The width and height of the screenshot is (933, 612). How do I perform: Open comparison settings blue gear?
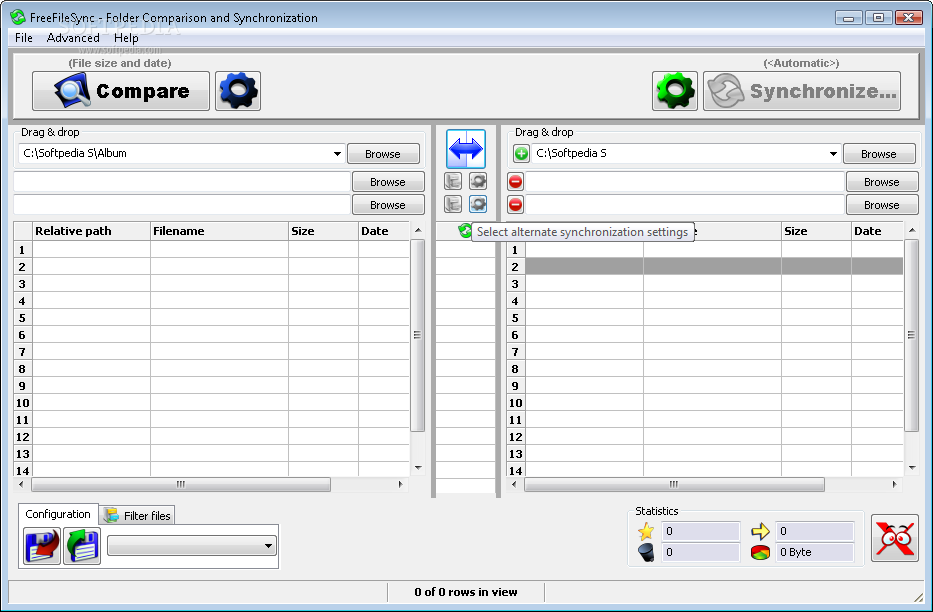tap(238, 91)
